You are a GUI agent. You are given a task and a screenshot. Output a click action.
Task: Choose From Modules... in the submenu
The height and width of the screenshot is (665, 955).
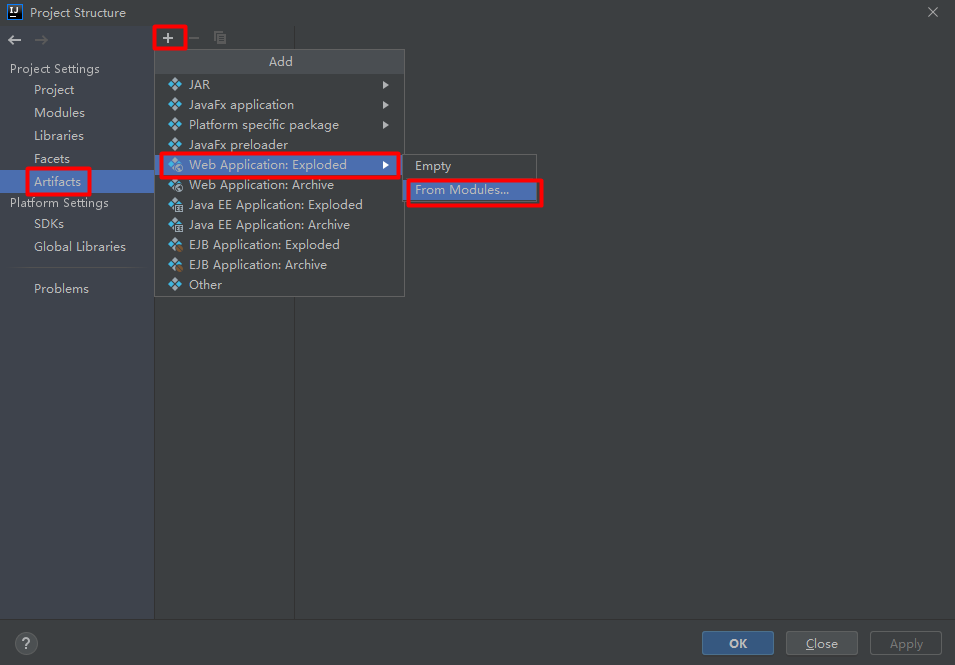pos(470,190)
